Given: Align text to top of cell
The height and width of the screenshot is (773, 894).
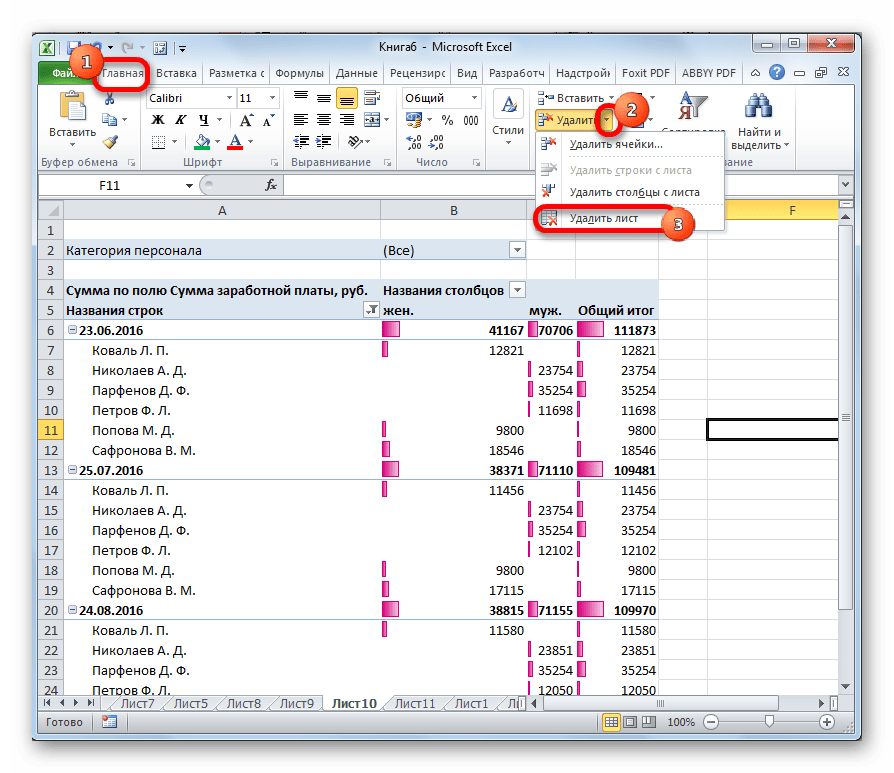Looking at the screenshot, I should click(x=300, y=98).
